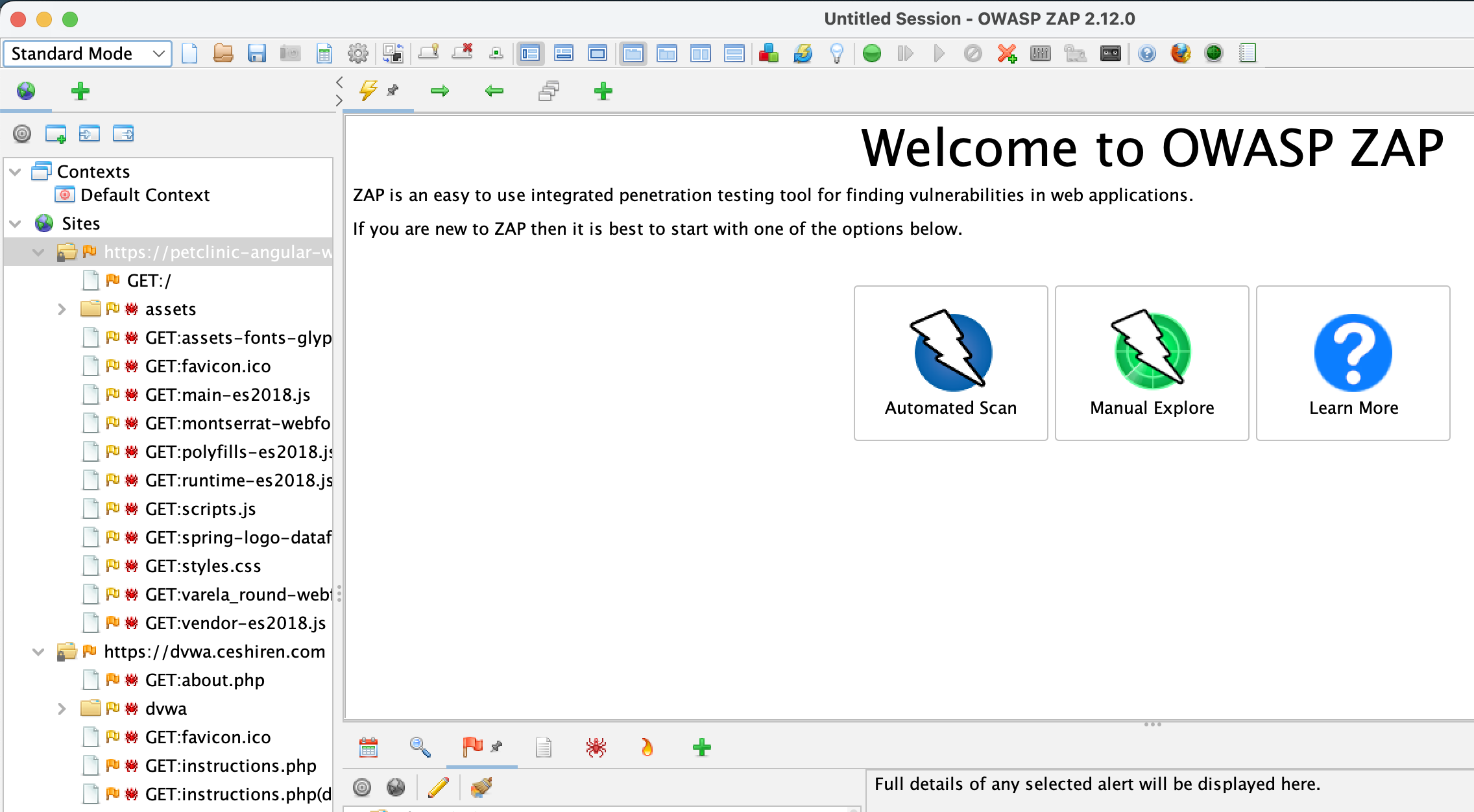
Task: Open Options gear icon in toolbar
Action: pos(358,54)
